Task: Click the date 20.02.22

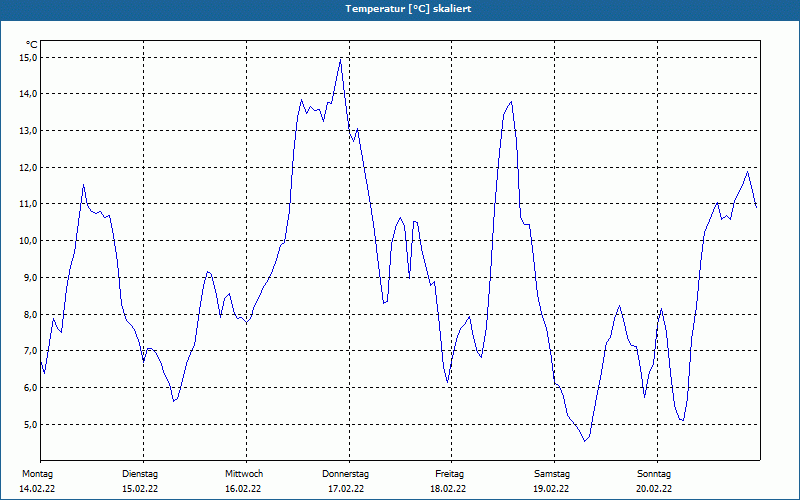Action: (x=654, y=489)
